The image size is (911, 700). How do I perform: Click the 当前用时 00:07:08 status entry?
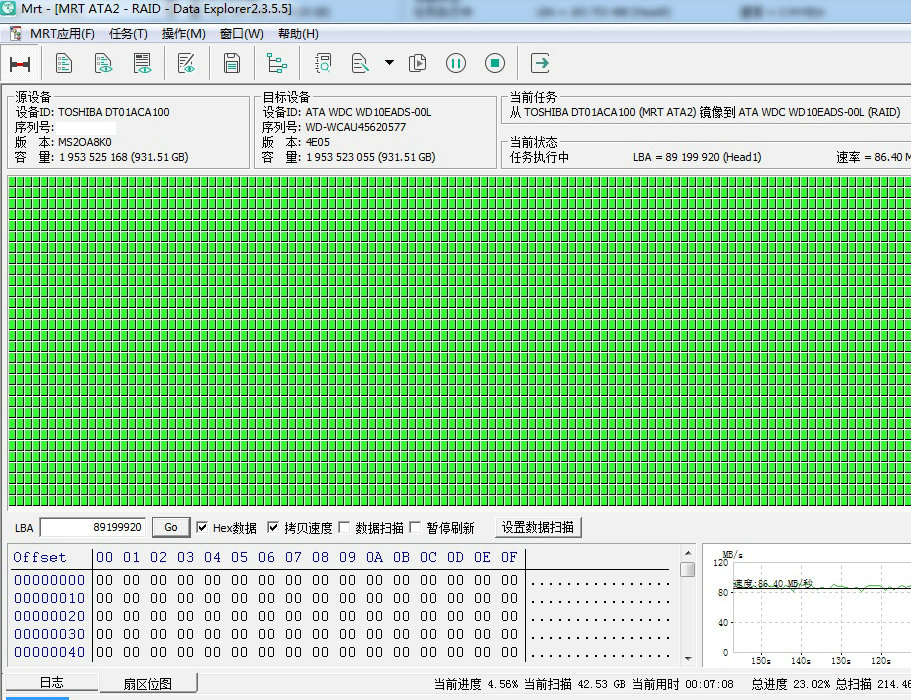click(683, 684)
